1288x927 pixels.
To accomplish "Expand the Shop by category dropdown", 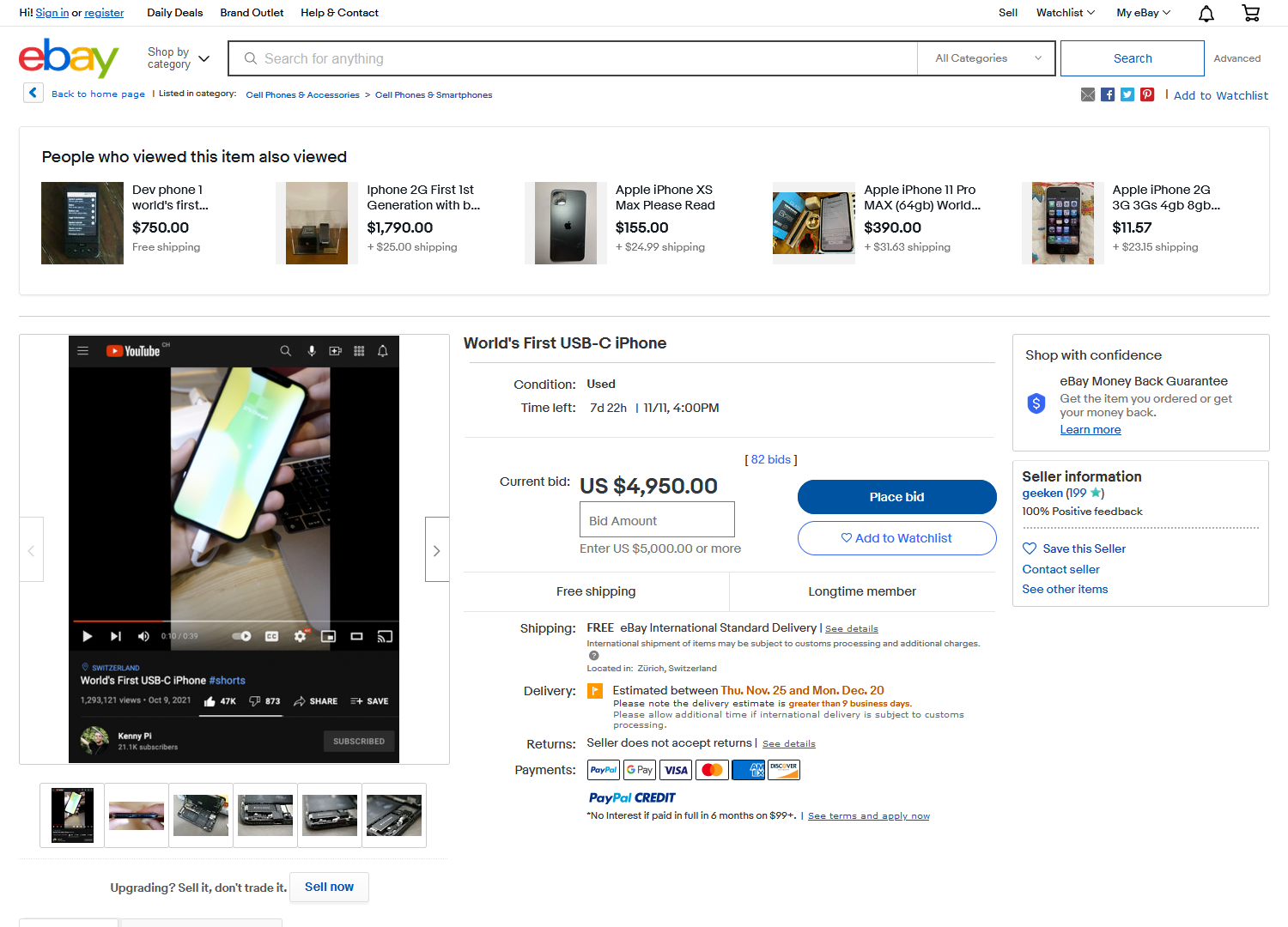I will coord(179,58).
